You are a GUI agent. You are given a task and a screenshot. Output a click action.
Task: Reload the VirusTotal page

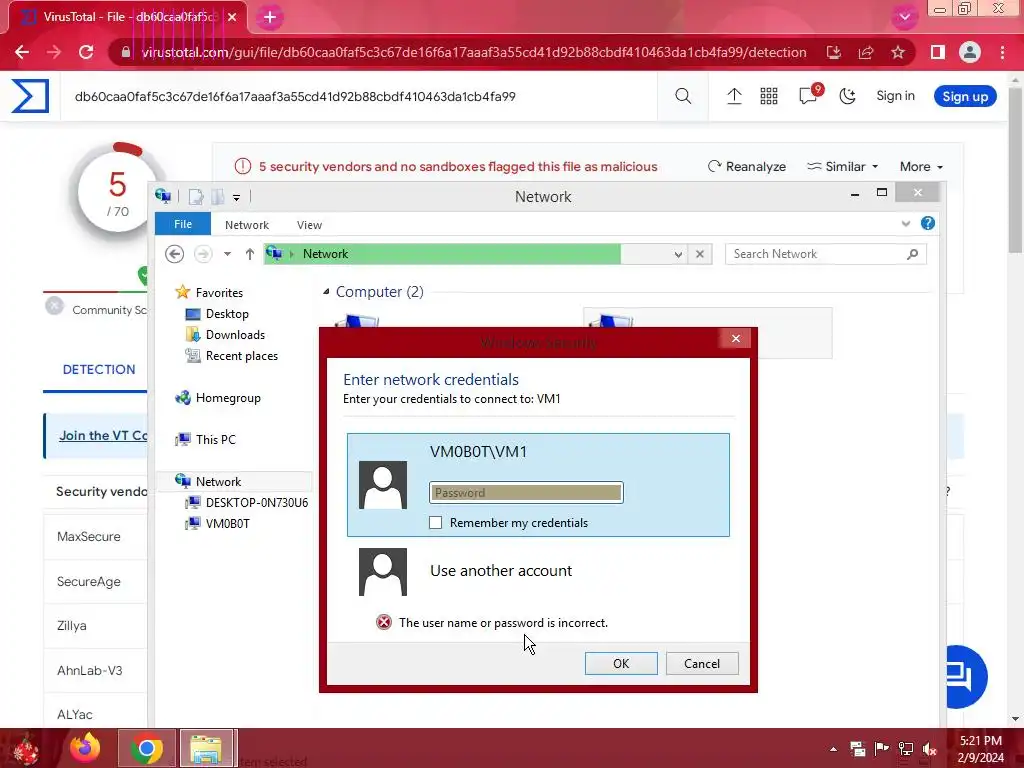click(86, 52)
